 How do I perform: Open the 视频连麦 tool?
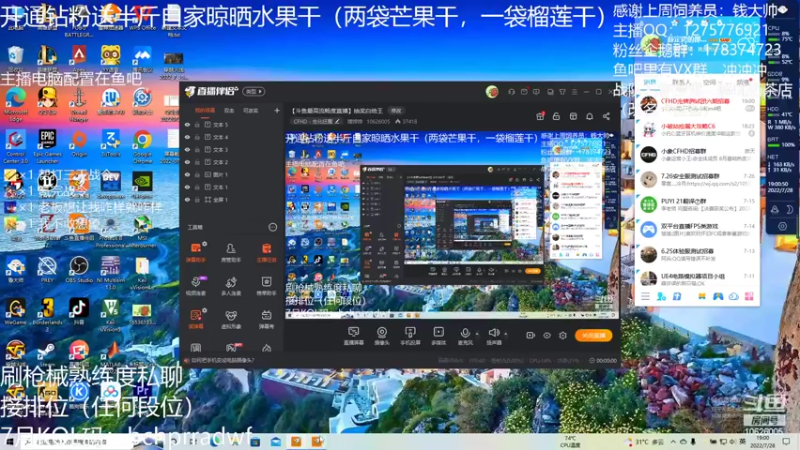pyautogui.click(x=196, y=286)
